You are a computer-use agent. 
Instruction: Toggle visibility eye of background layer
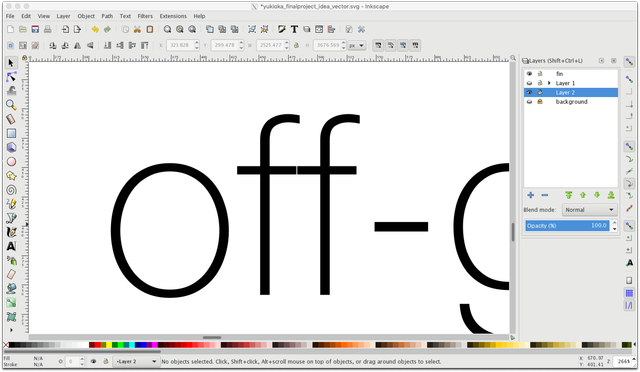click(x=529, y=102)
